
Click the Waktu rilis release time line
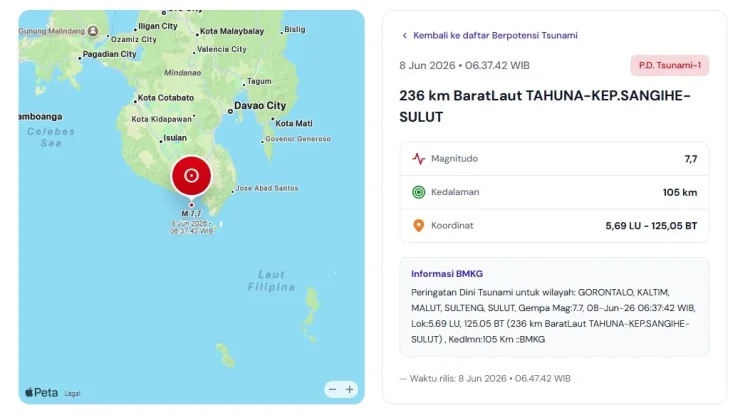(x=485, y=378)
